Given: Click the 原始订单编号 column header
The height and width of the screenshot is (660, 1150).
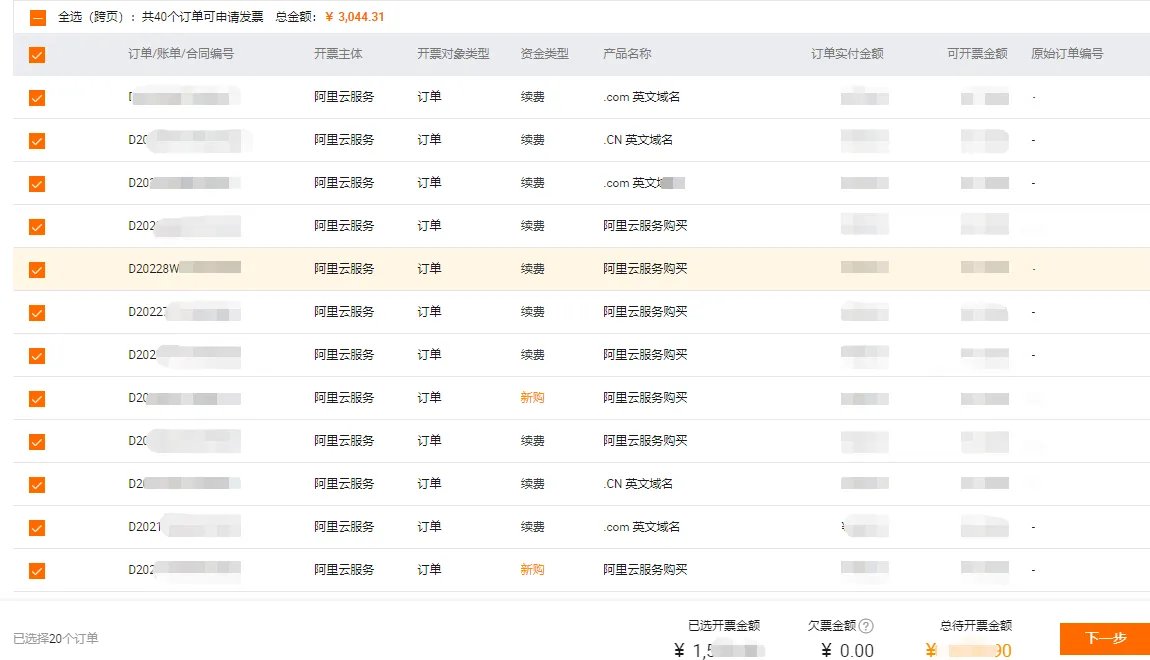Looking at the screenshot, I should coord(1063,55).
